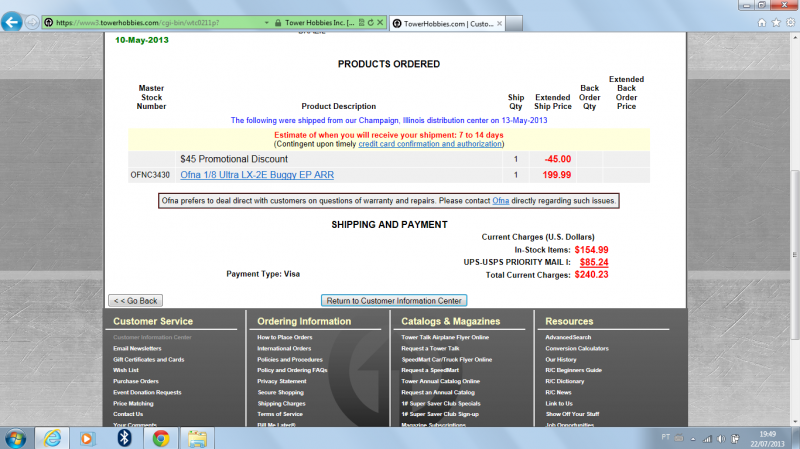Click the browser forward arrow button
800x449 pixels.
click(x=32, y=22)
